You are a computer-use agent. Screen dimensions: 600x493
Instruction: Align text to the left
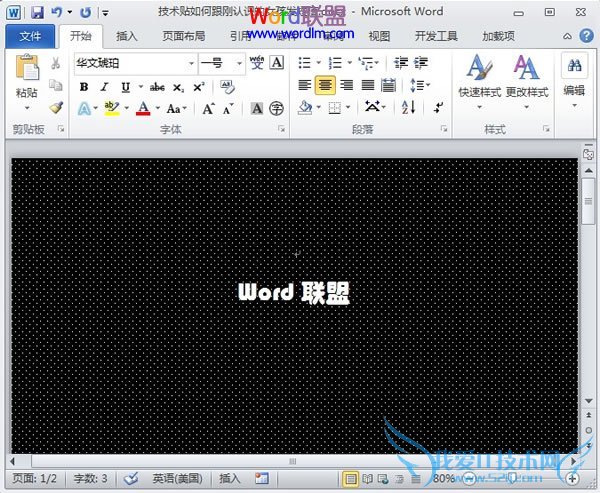click(x=305, y=85)
